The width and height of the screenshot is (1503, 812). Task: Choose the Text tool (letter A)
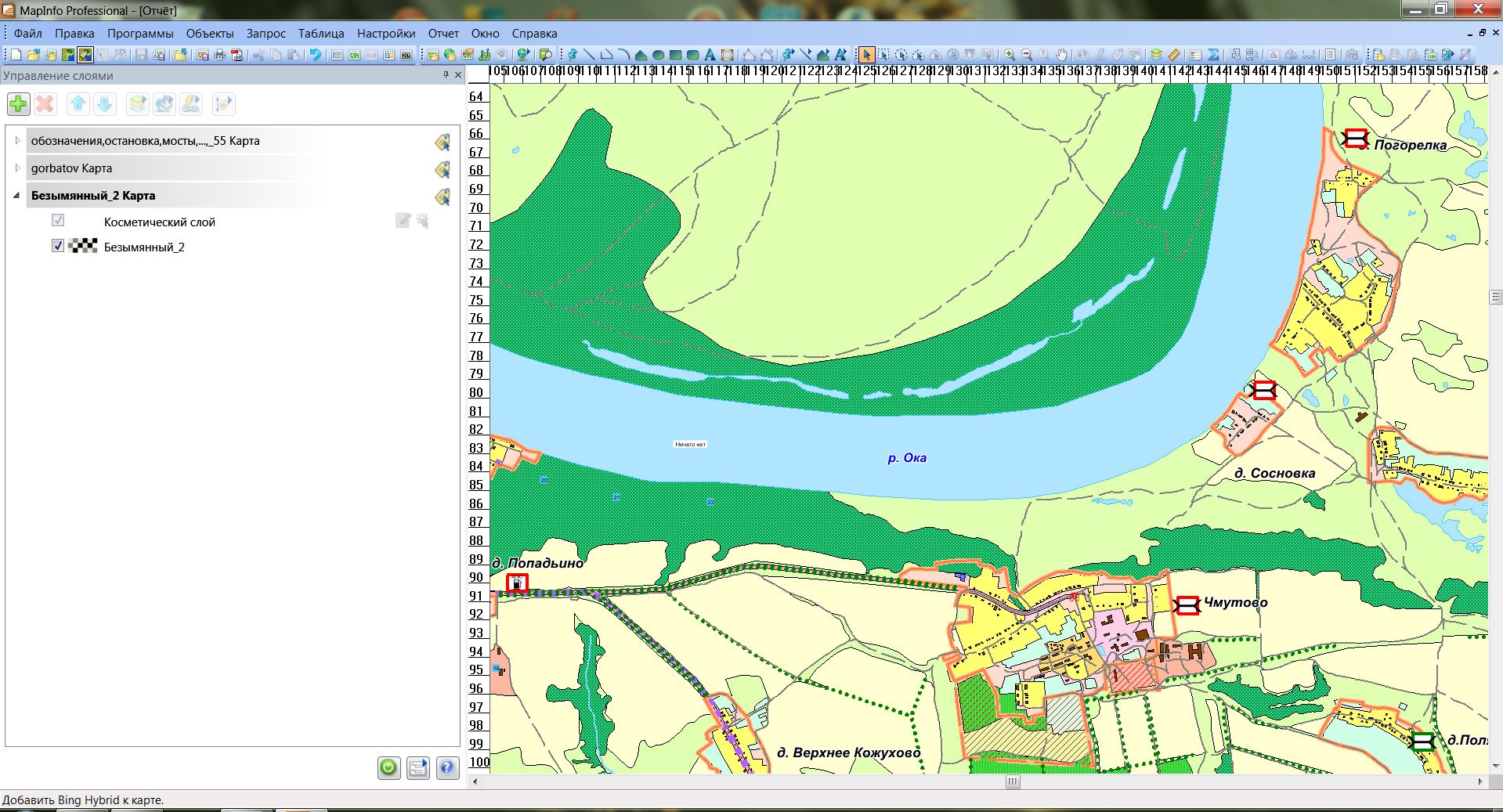pos(710,55)
